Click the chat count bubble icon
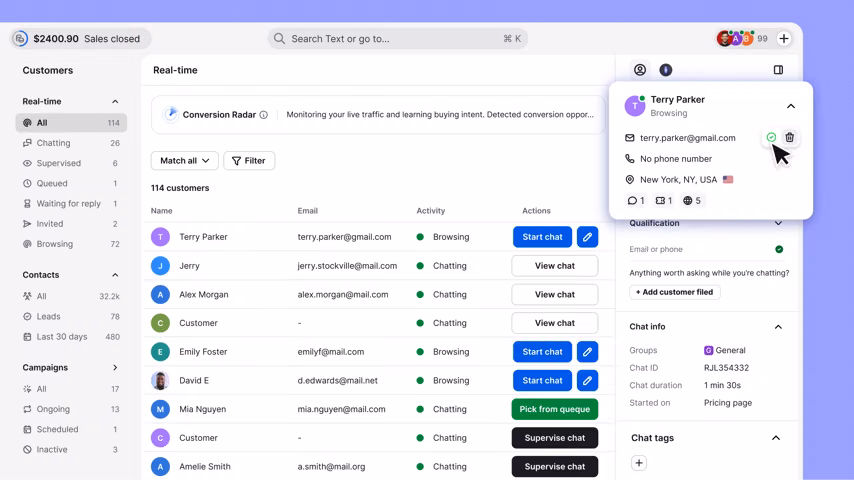Image resolution: width=854 pixels, height=480 pixels. [x=632, y=200]
